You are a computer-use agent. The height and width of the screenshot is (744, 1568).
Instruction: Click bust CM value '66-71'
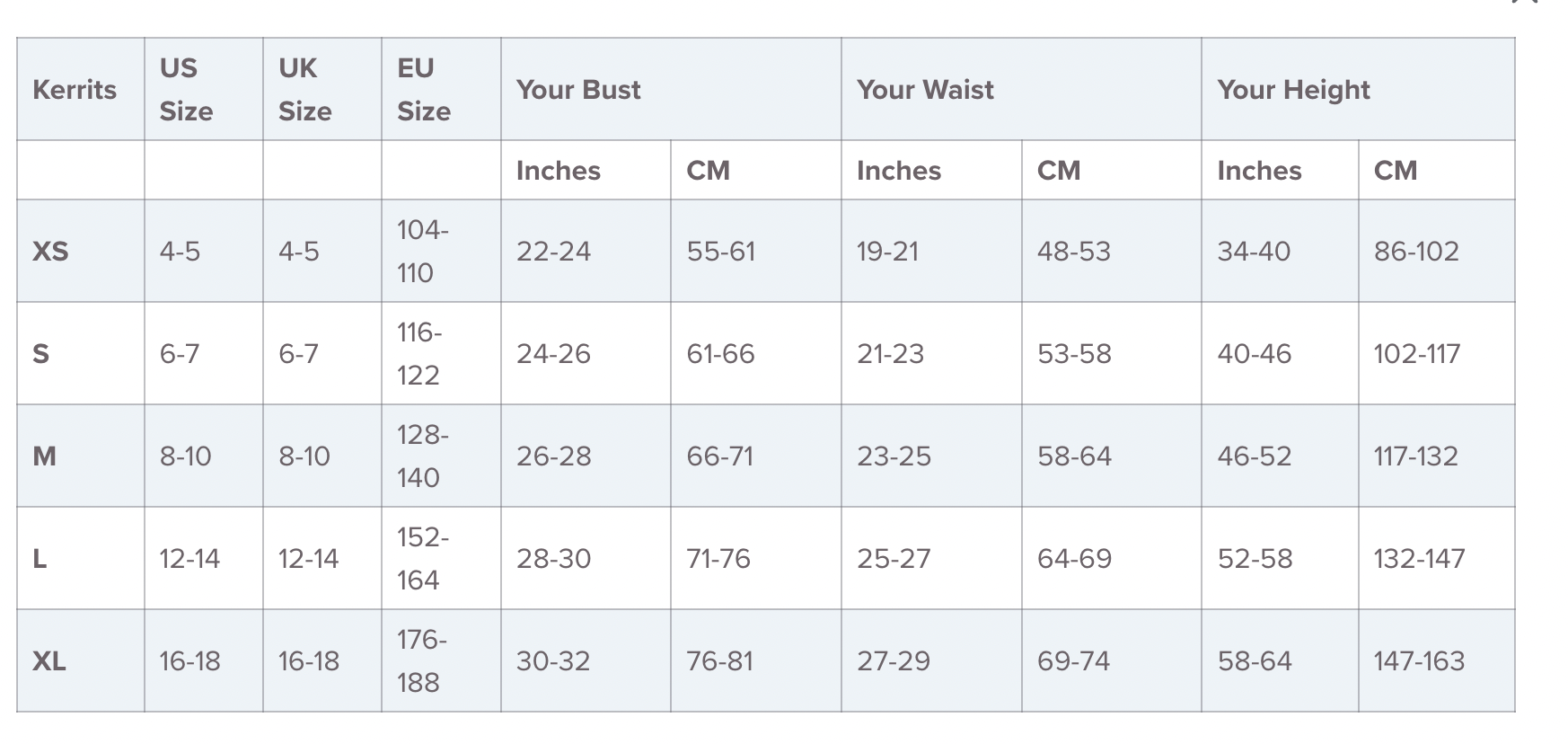[x=719, y=456]
